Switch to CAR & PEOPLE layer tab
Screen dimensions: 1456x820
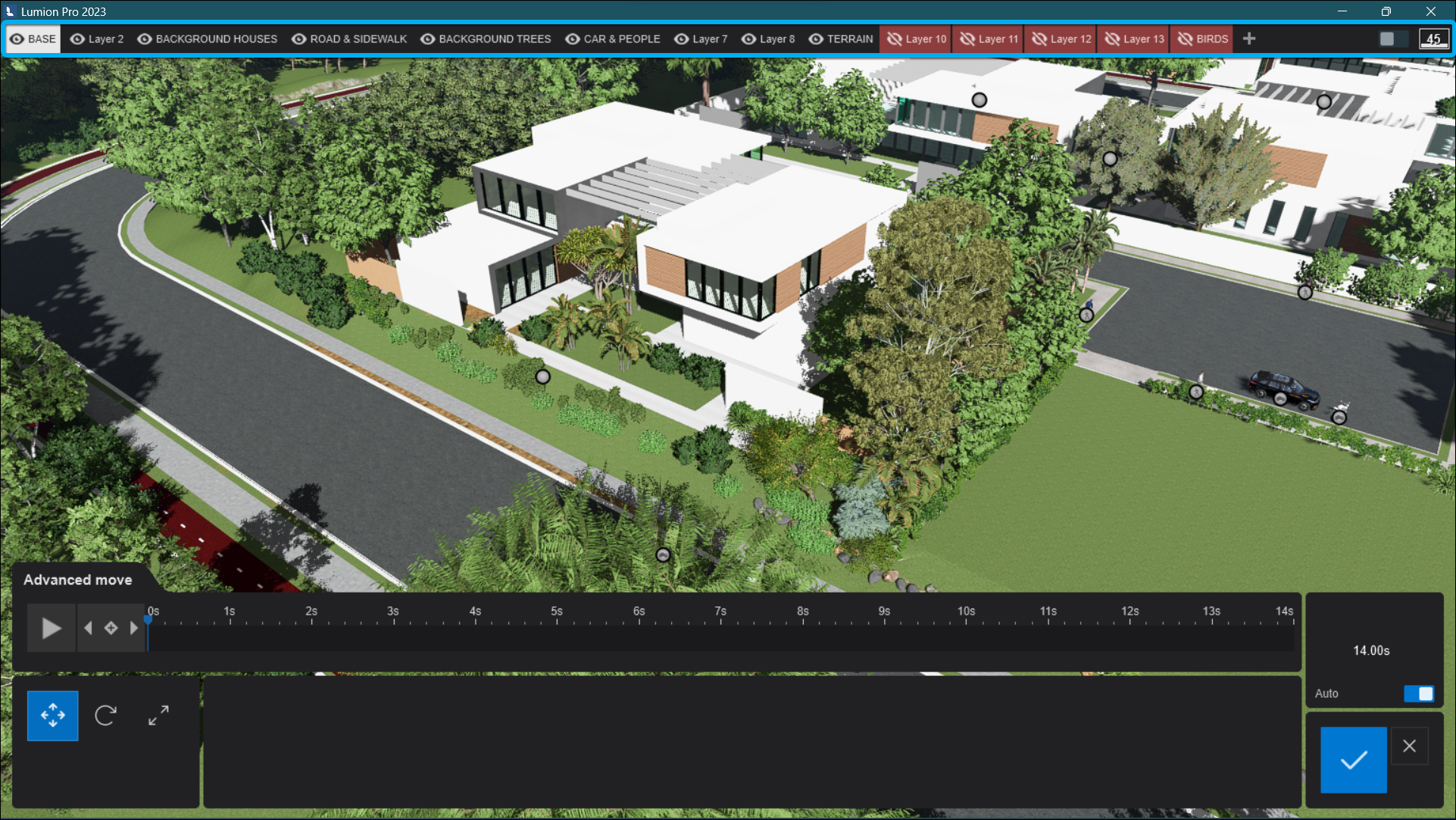[x=621, y=39]
